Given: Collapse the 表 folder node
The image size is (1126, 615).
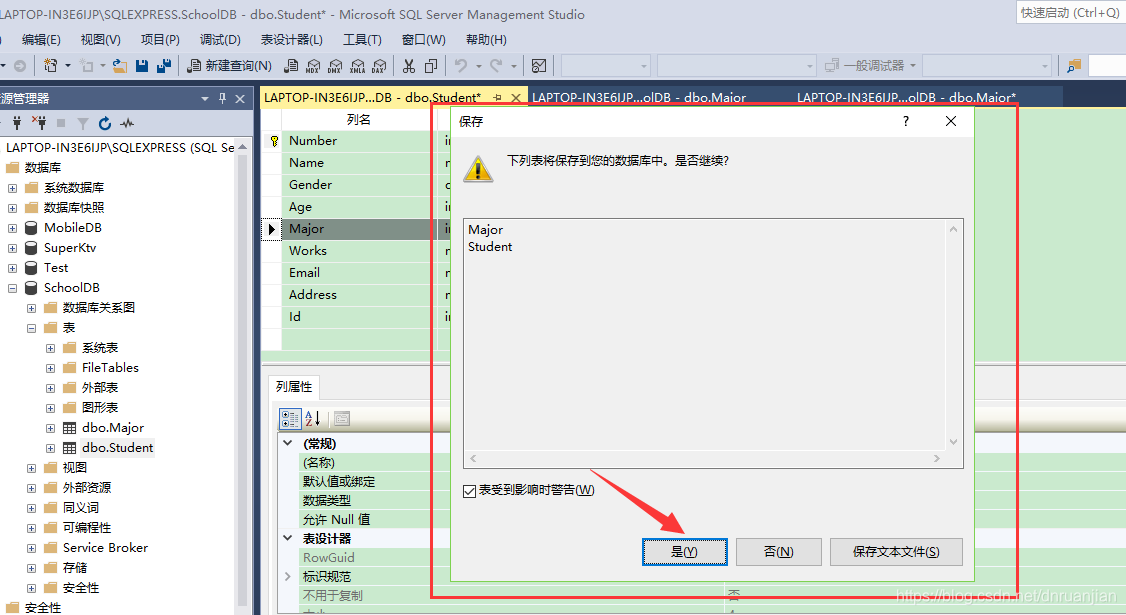Looking at the screenshot, I should coord(32,328).
